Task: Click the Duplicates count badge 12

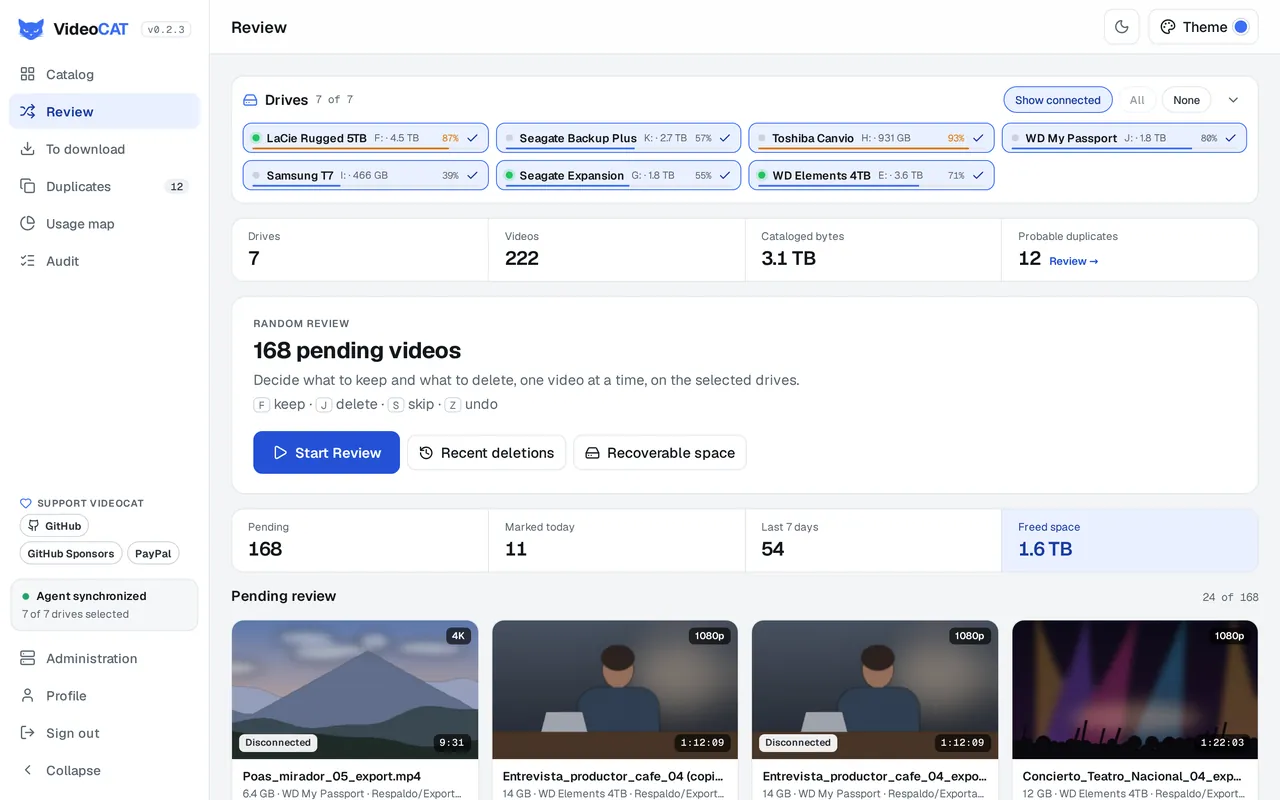Action: tap(177, 186)
